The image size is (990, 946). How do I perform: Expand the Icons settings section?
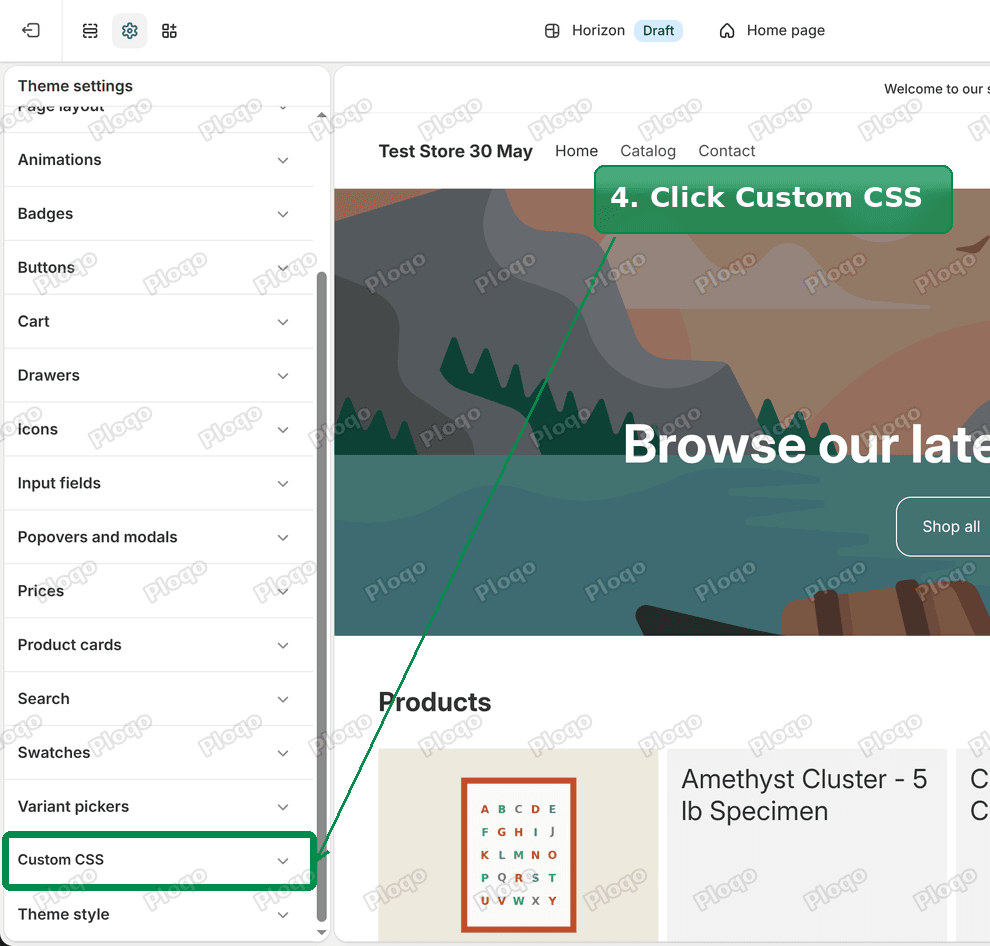click(x=158, y=429)
